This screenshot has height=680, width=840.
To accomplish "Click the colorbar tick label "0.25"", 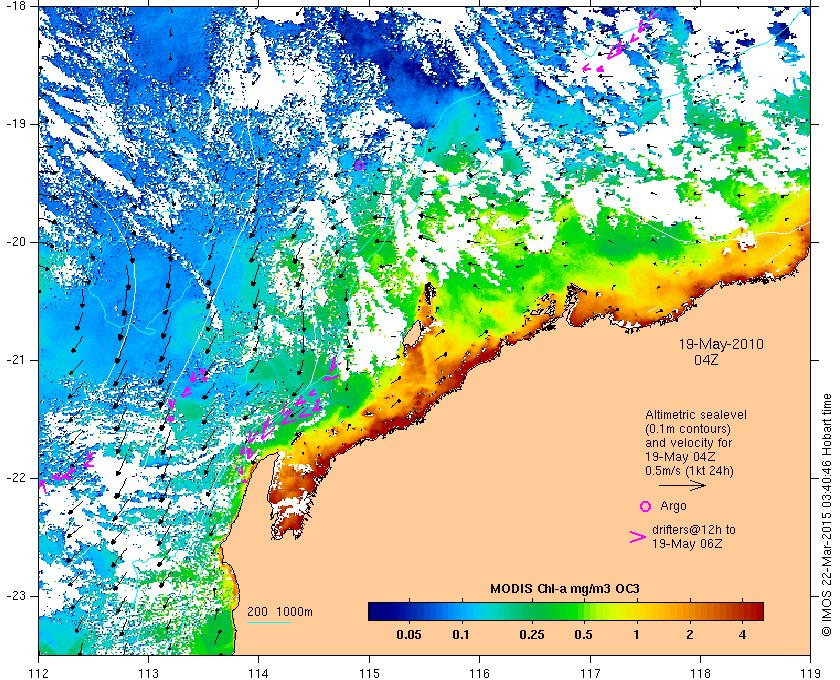I will pos(532,635).
